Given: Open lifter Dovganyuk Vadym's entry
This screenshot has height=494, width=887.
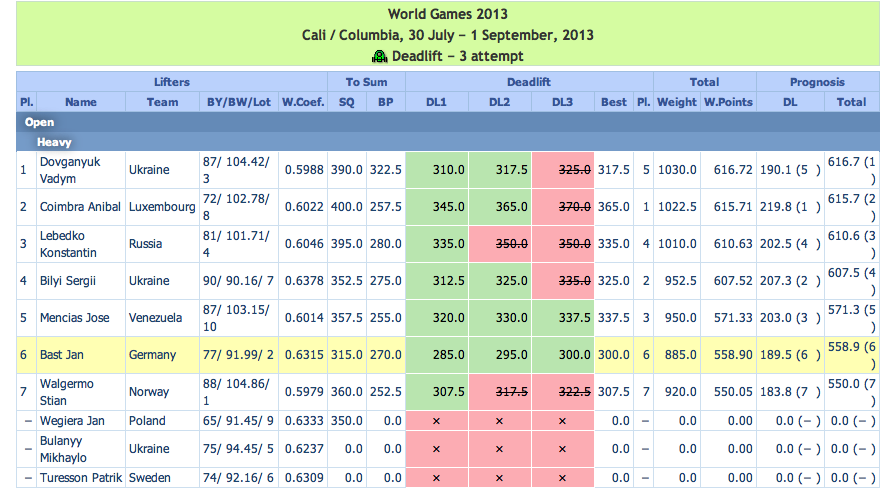Looking at the screenshot, I should click(x=70, y=170).
